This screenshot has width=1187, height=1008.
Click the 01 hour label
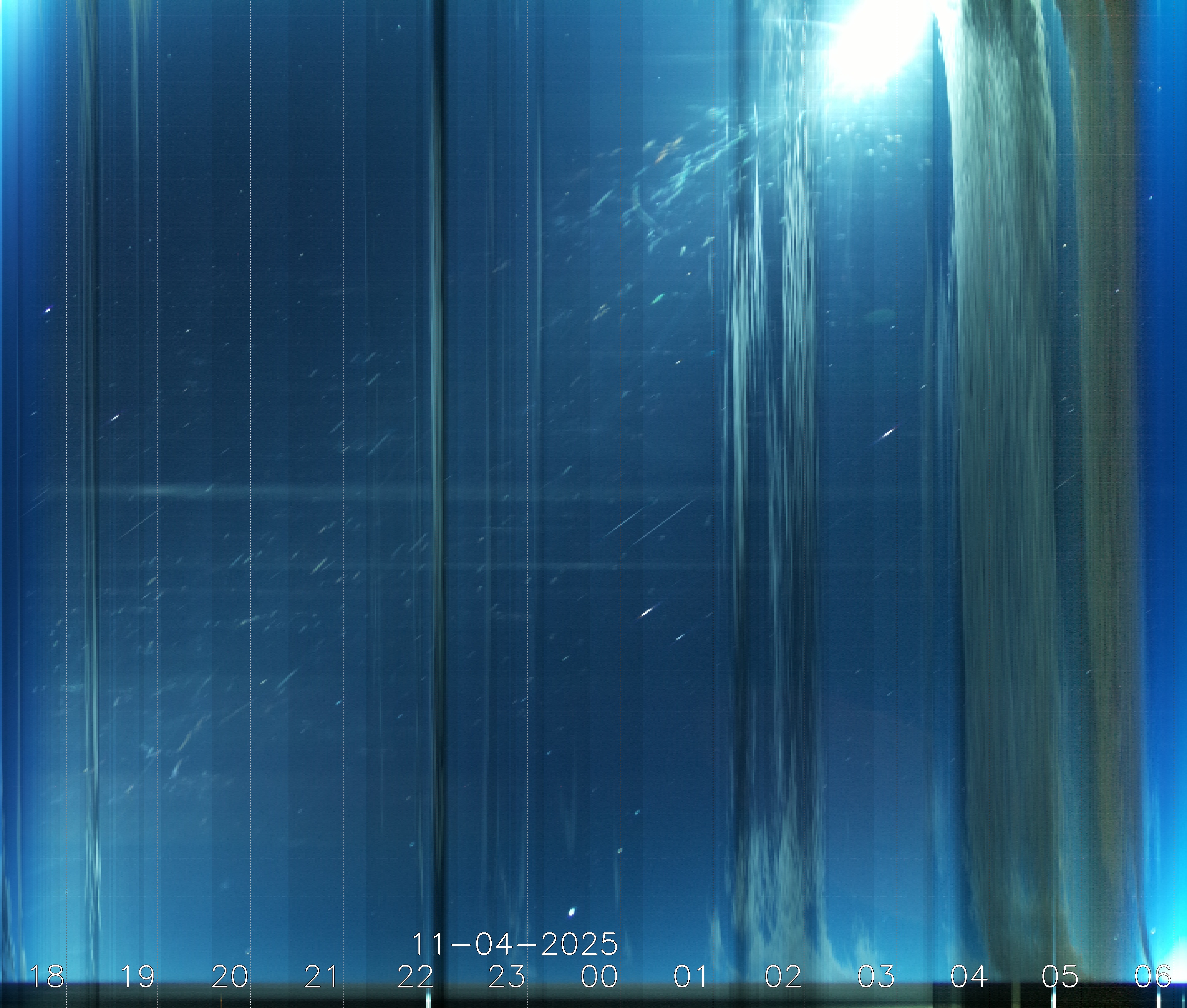[x=691, y=976]
